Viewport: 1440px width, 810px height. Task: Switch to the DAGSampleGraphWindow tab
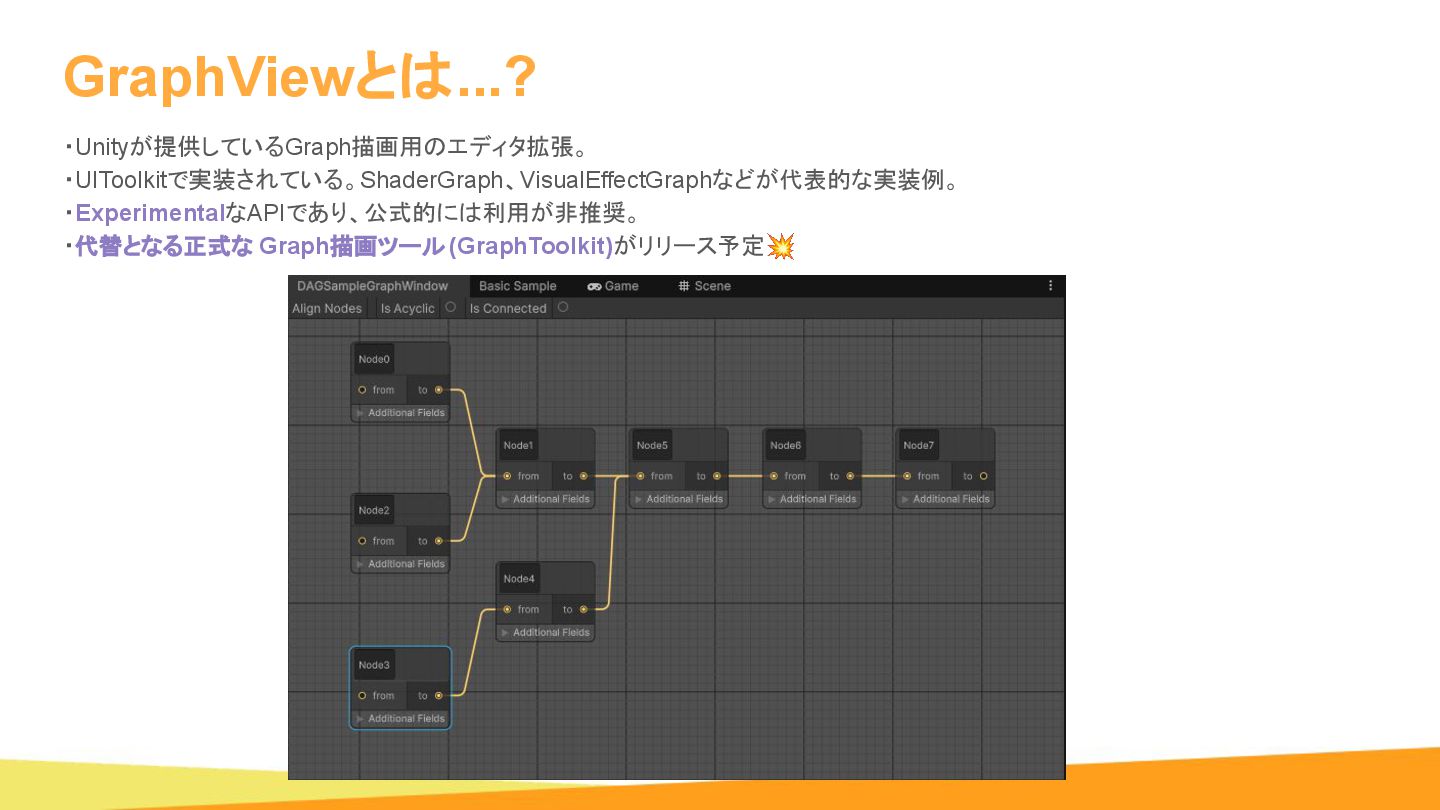pyautogui.click(x=373, y=286)
